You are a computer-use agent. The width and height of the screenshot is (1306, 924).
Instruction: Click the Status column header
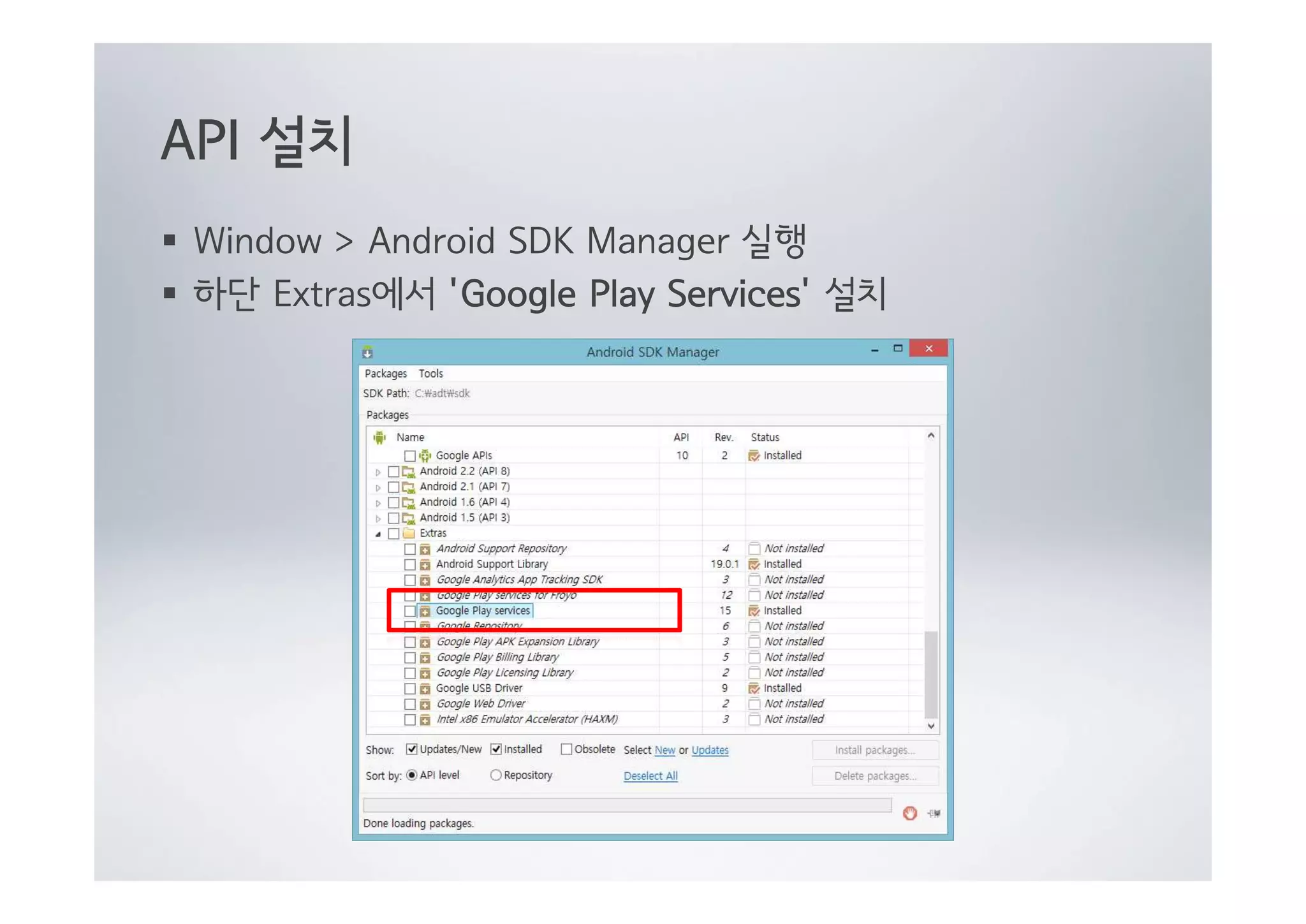[765, 437]
